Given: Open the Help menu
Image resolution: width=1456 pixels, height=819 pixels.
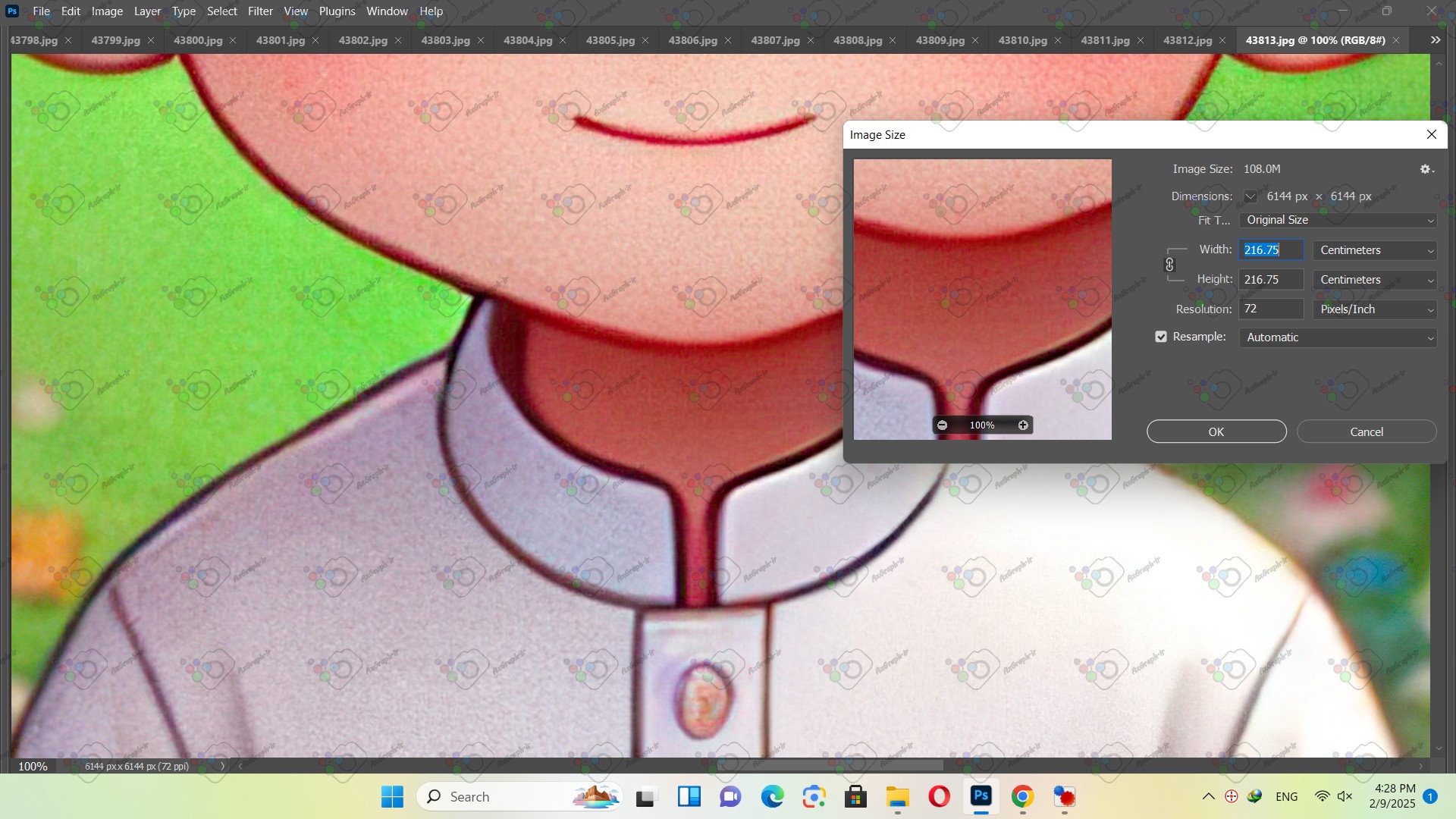Looking at the screenshot, I should point(431,11).
